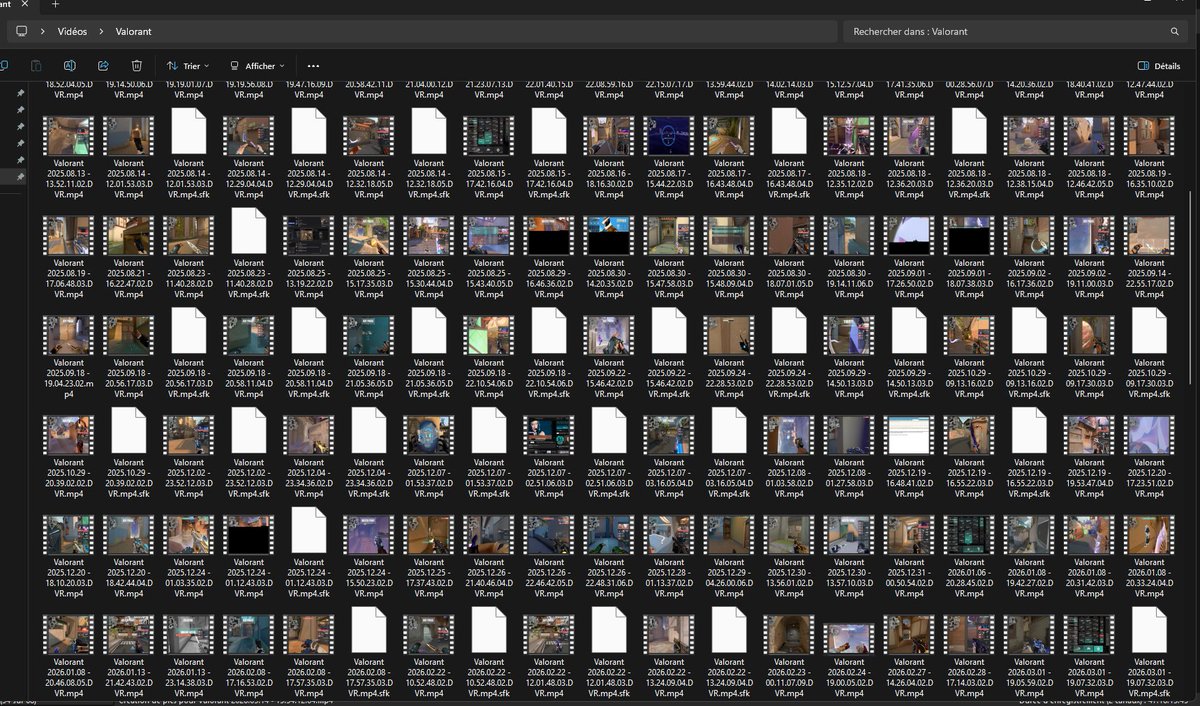Select video thumbnail 2025.08.16 - 18.16.30.02

609,135
